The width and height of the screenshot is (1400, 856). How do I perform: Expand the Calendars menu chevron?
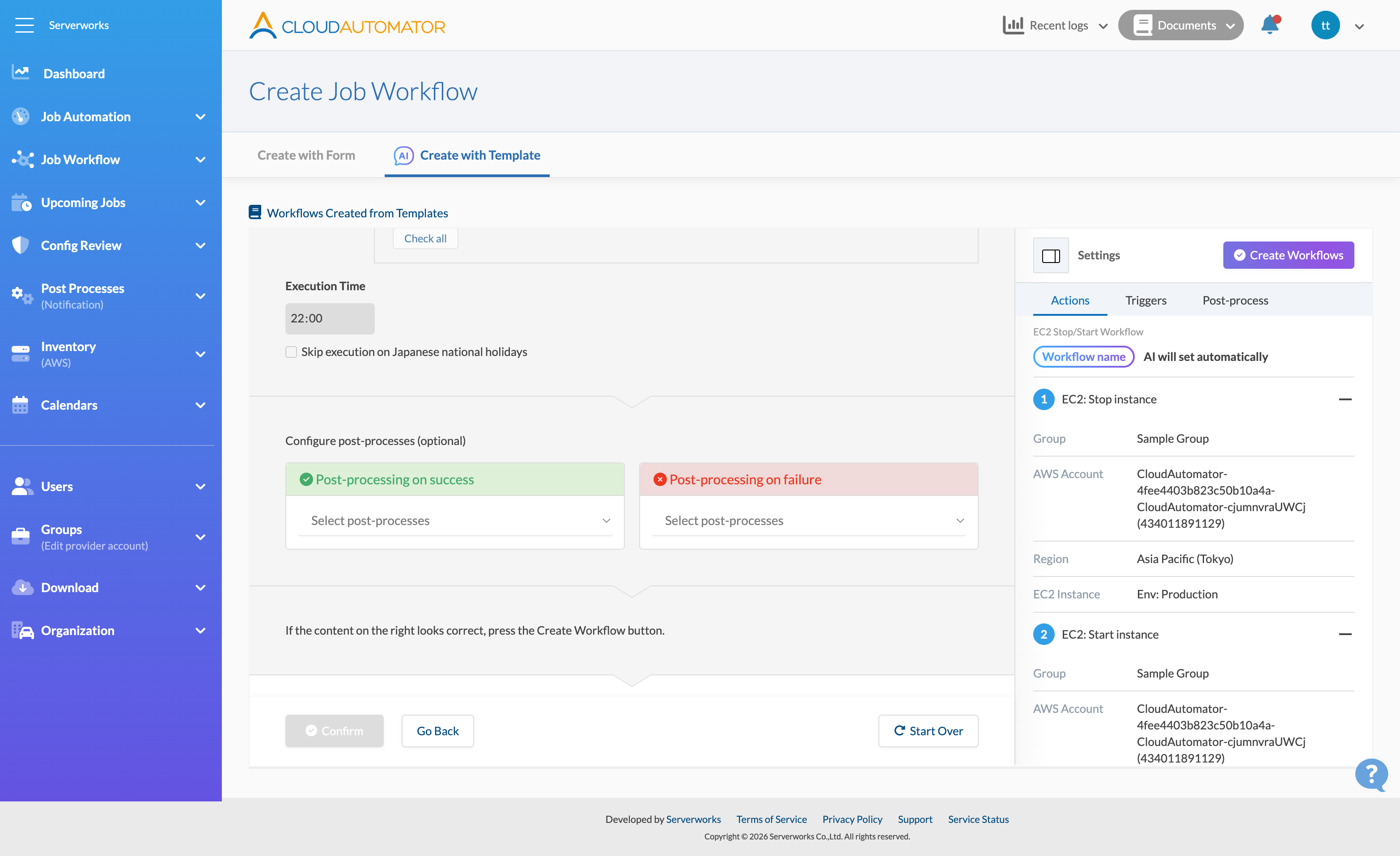pyautogui.click(x=200, y=406)
